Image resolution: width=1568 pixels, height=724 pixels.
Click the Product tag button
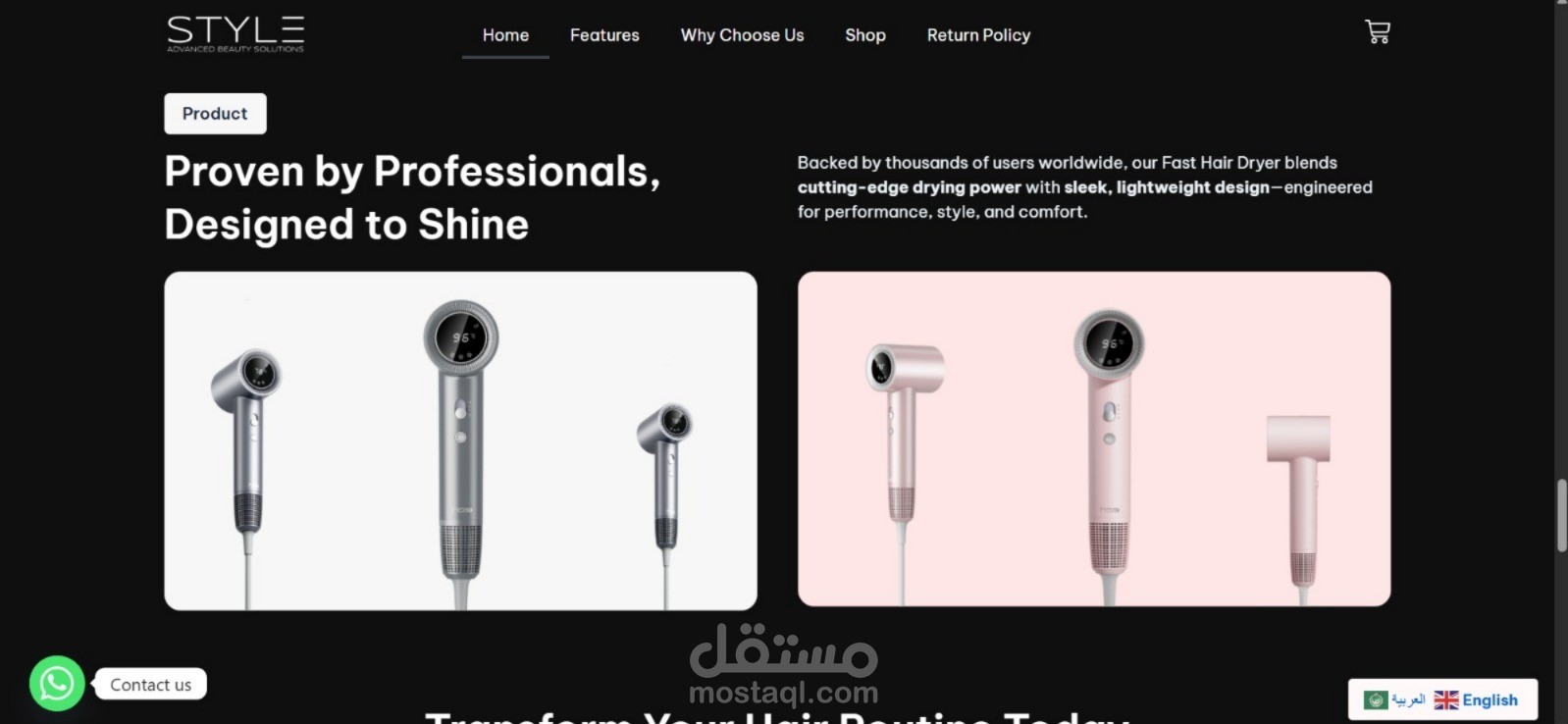(x=215, y=114)
